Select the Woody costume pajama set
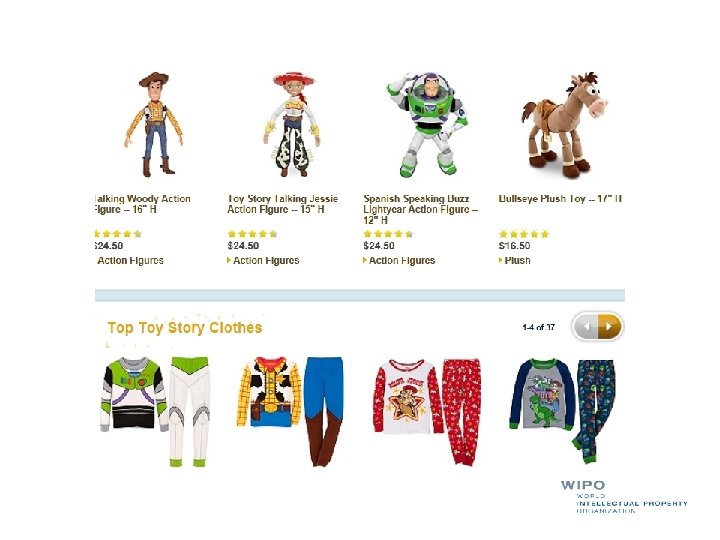Screen dimensions: 720x540 tap(290, 411)
